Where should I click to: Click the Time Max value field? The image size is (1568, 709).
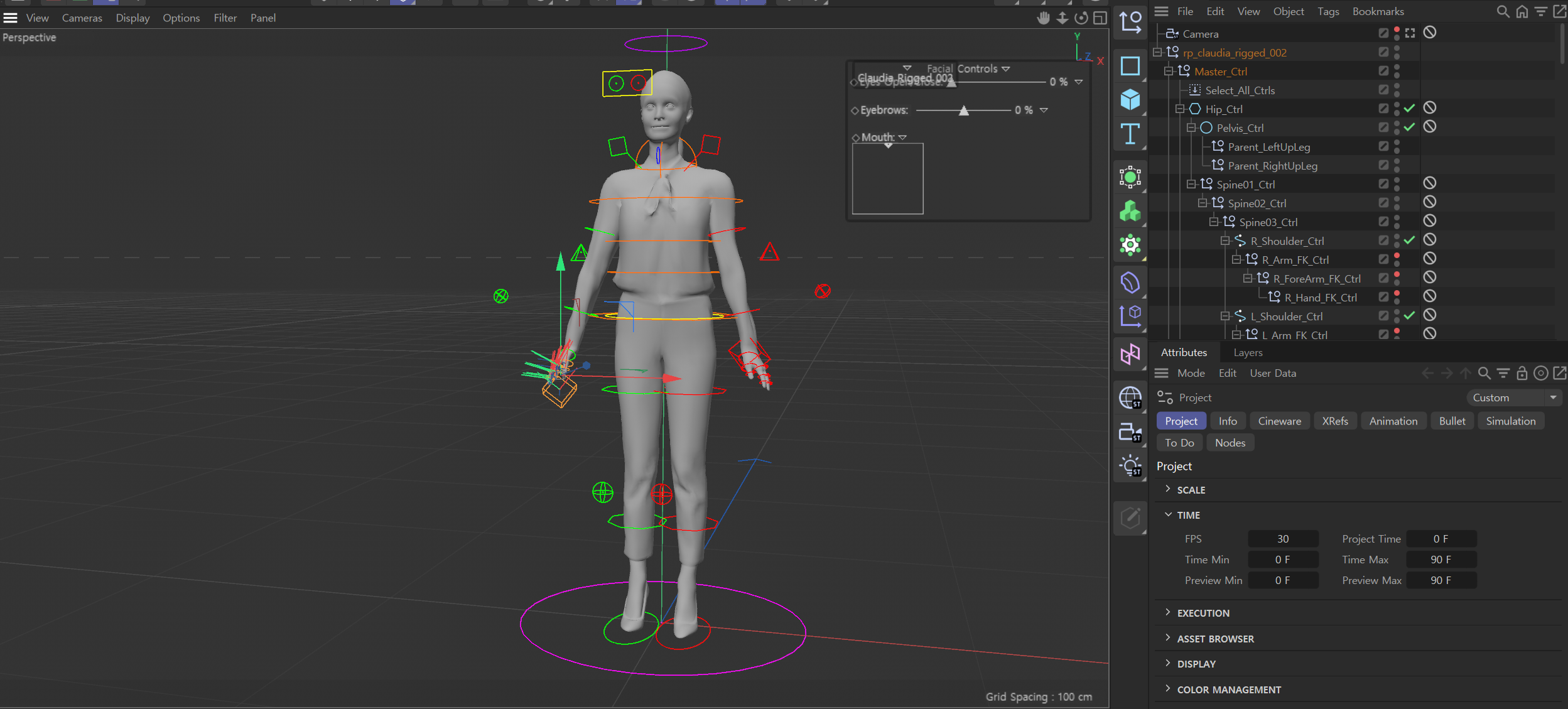[1441, 560]
